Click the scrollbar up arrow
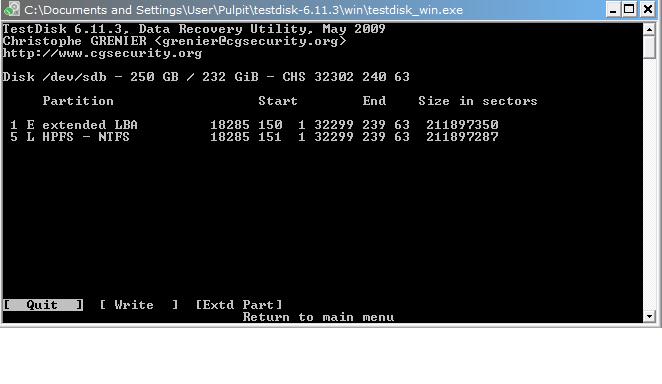This screenshot has height=384, width=662. click(649, 29)
